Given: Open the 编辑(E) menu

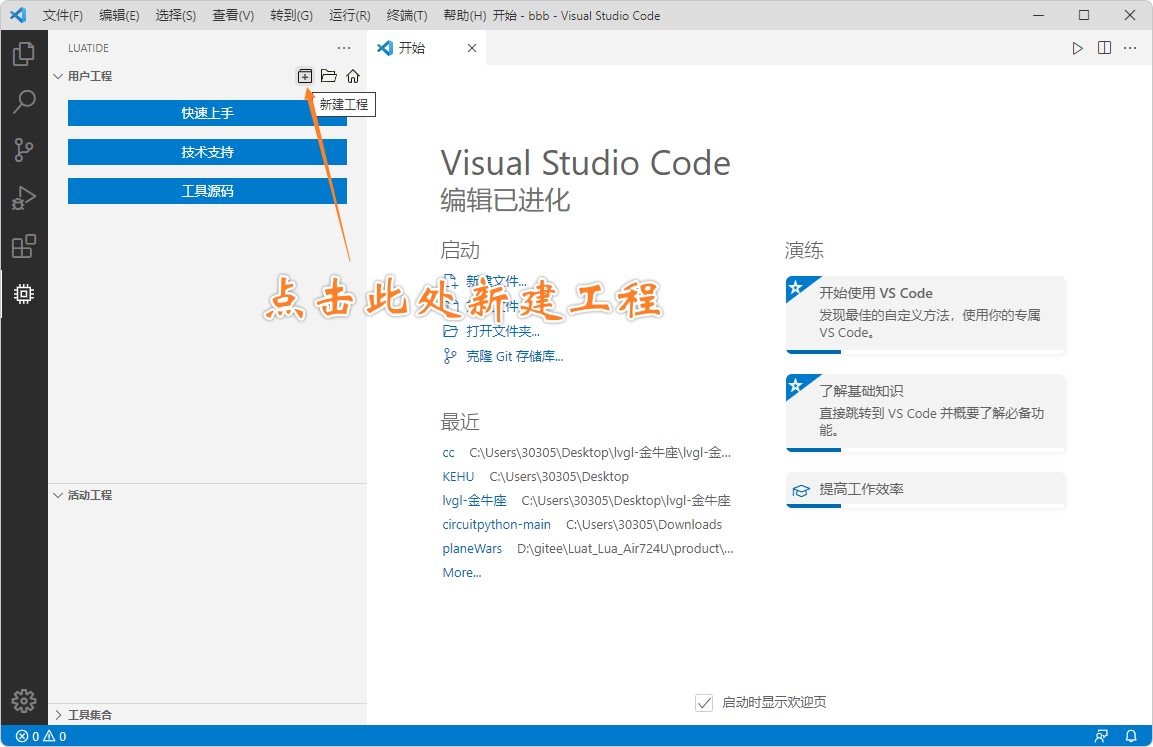Looking at the screenshot, I should pyautogui.click(x=119, y=15).
